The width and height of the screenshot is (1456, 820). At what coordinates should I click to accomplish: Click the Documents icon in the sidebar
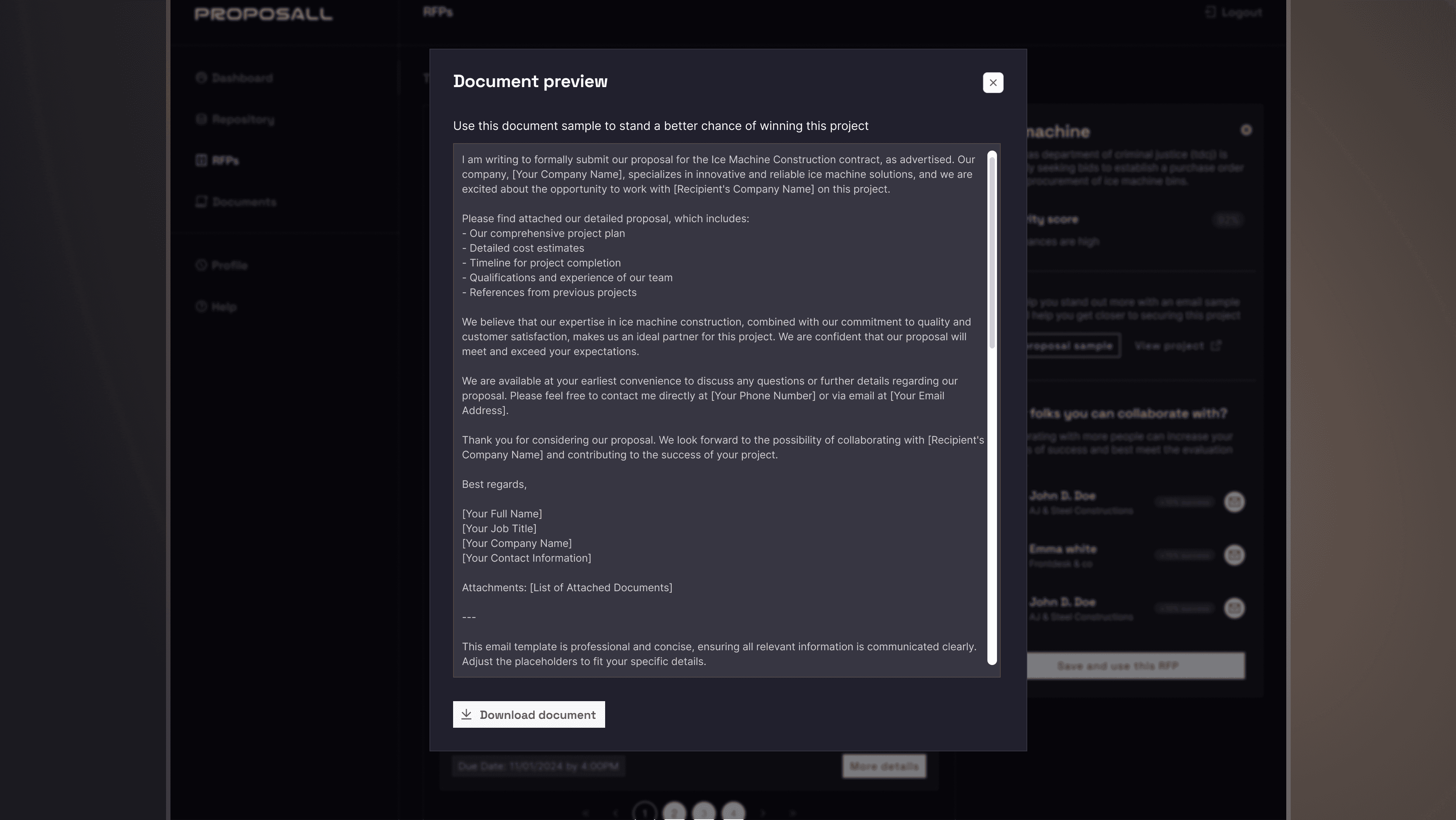coord(201,202)
